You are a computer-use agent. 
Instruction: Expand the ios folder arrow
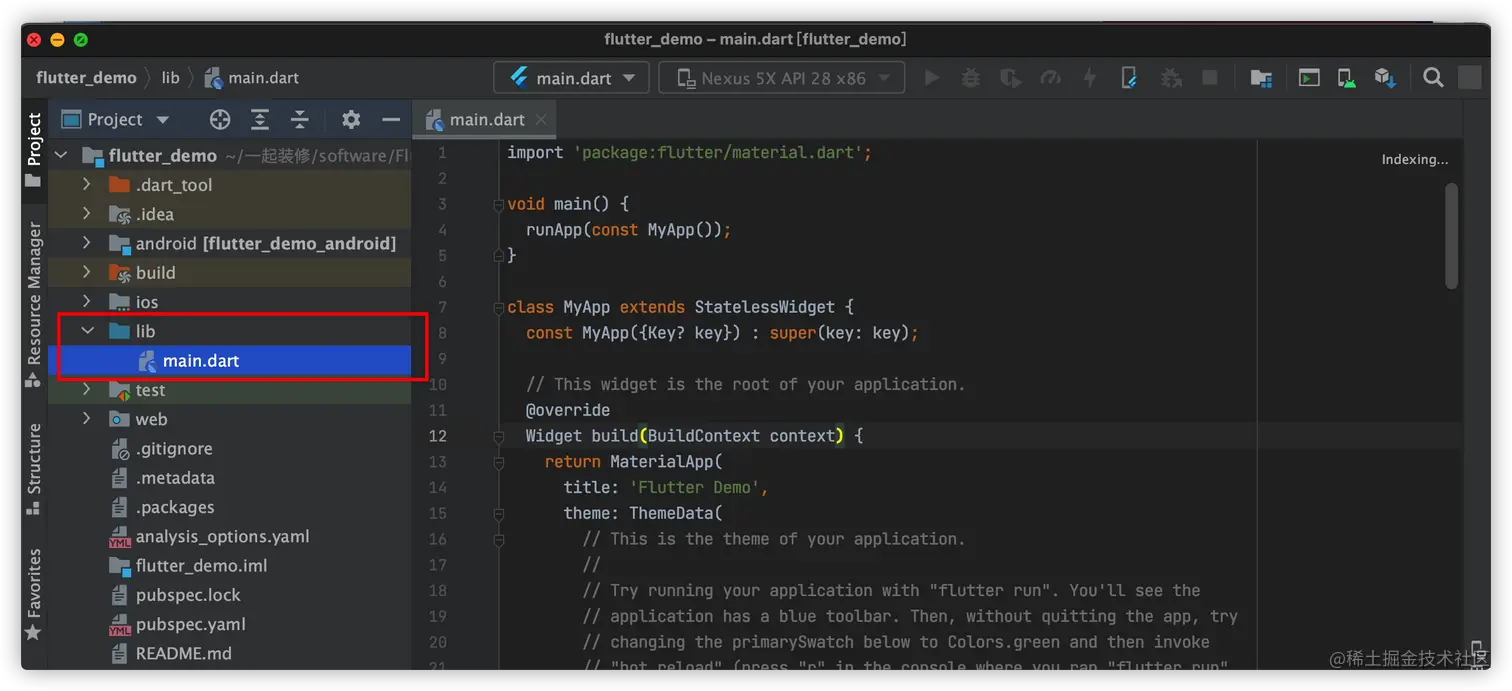pyautogui.click(x=87, y=302)
